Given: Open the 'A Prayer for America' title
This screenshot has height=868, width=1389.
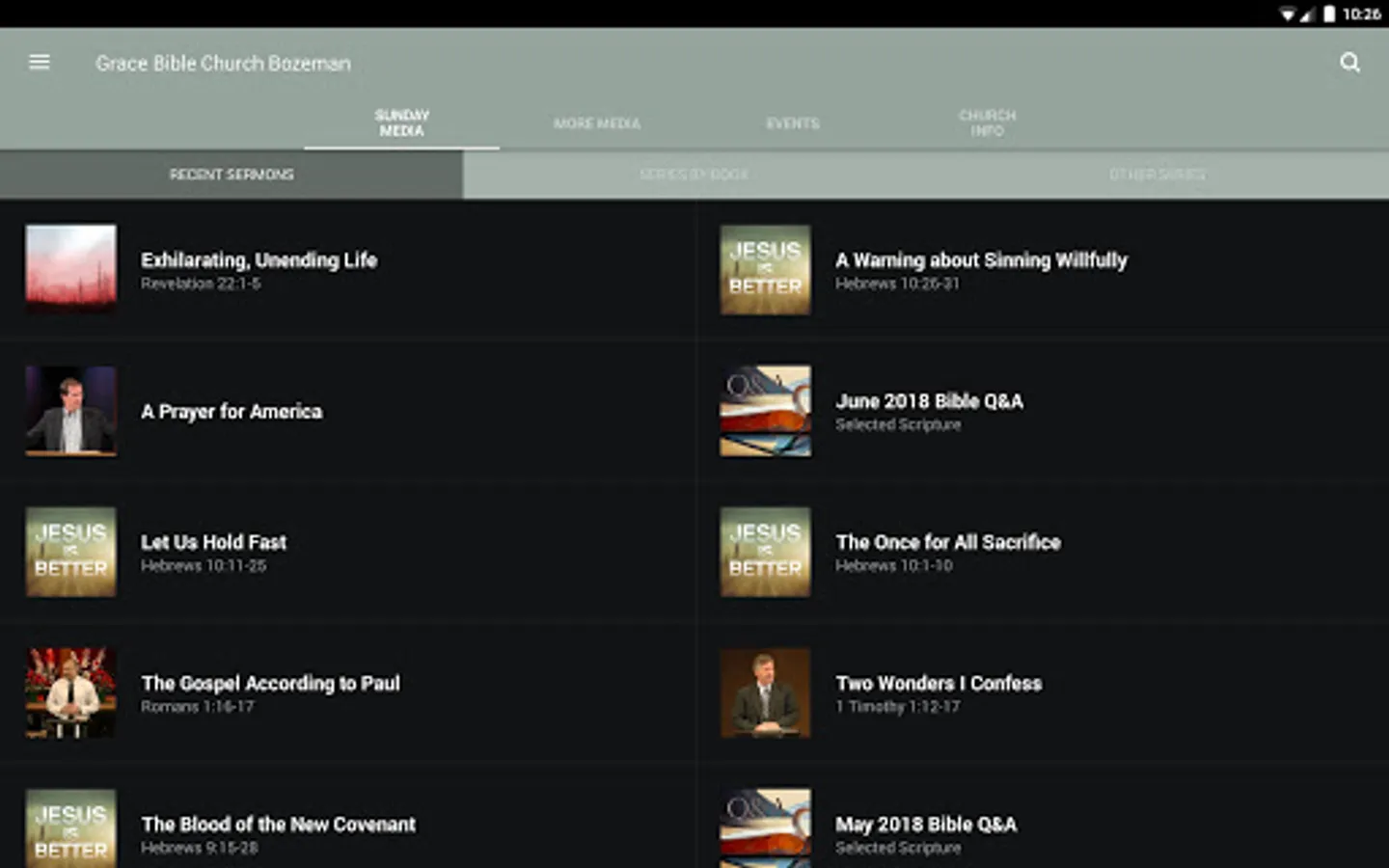Looking at the screenshot, I should (x=231, y=412).
